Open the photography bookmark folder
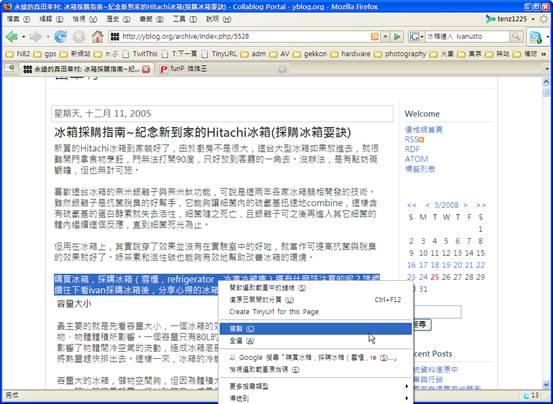Image resolution: width=553 pixels, height=404 pixels. coord(400,54)
